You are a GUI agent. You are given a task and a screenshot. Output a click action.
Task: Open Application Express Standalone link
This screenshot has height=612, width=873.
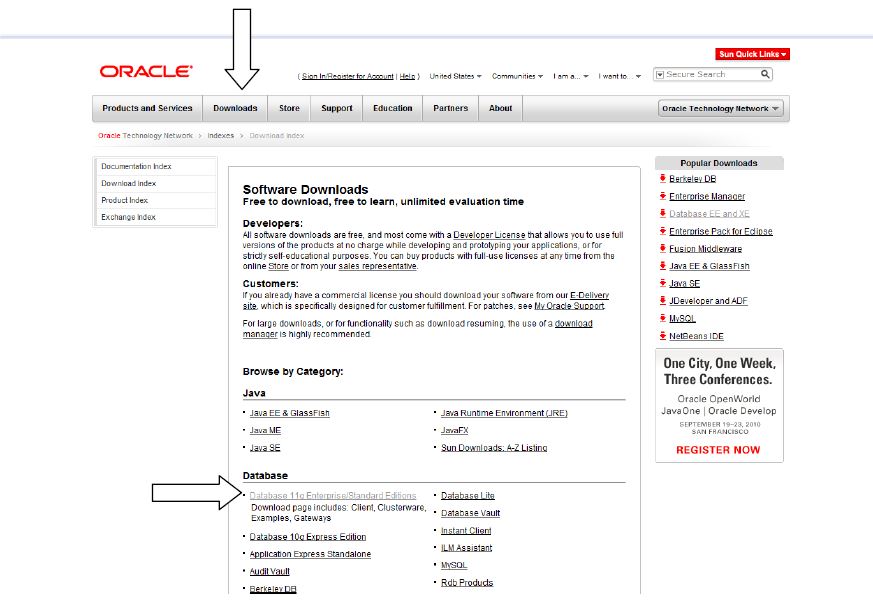[x=310, y=554]
